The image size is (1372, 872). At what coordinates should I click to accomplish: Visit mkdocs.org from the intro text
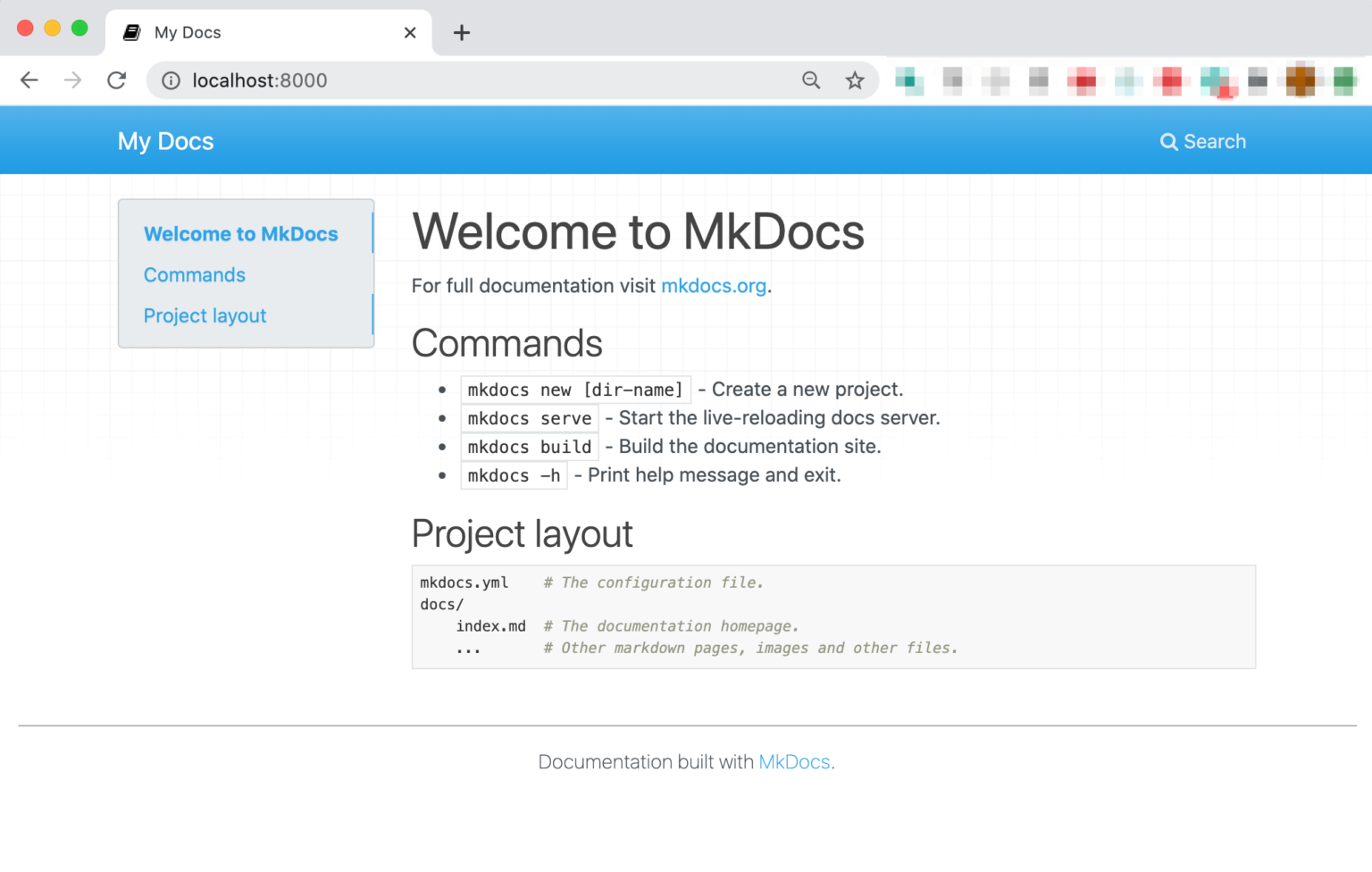point(713,286)
